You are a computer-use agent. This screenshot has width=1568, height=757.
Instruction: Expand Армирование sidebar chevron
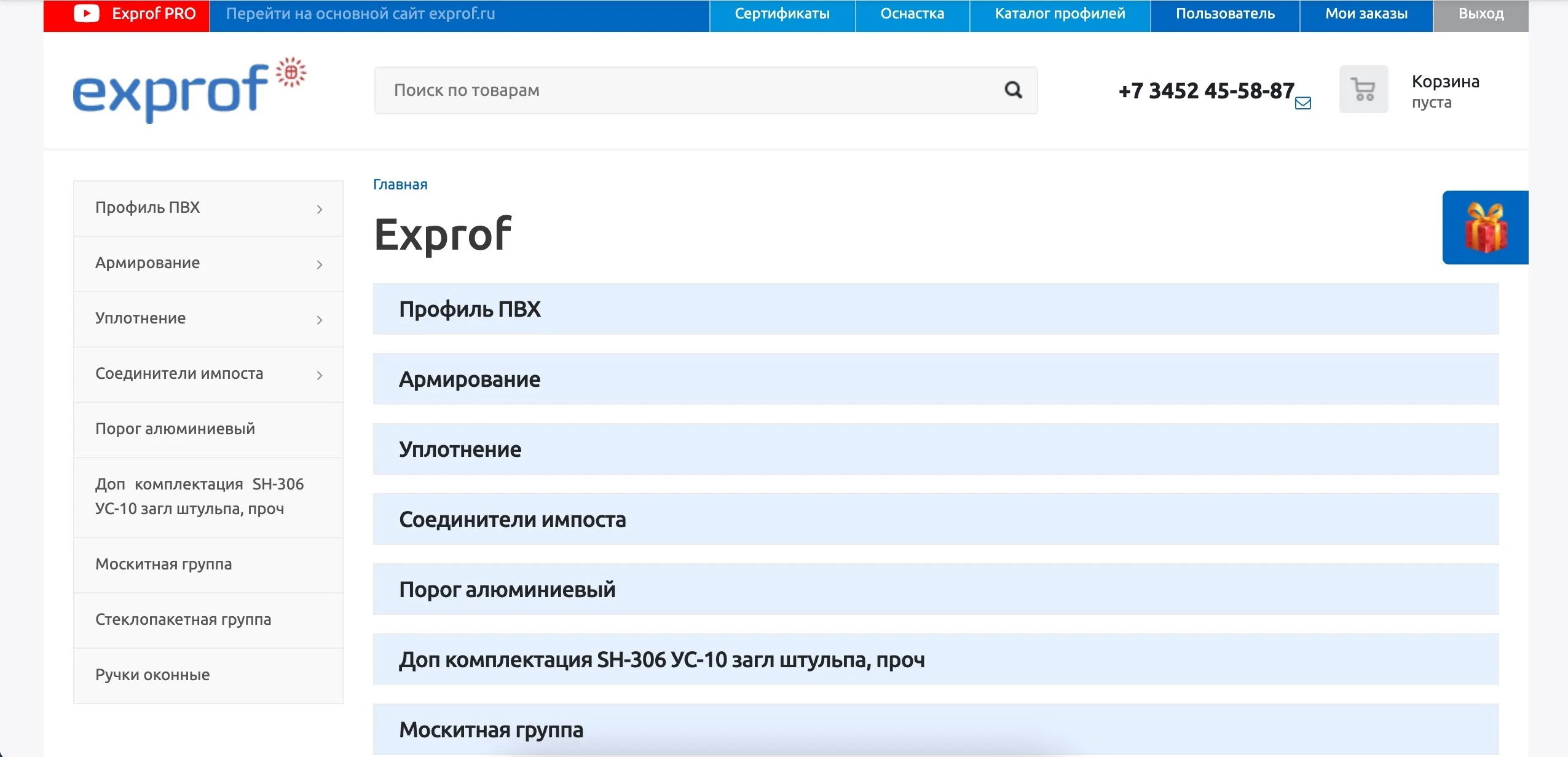coord(319,264)
